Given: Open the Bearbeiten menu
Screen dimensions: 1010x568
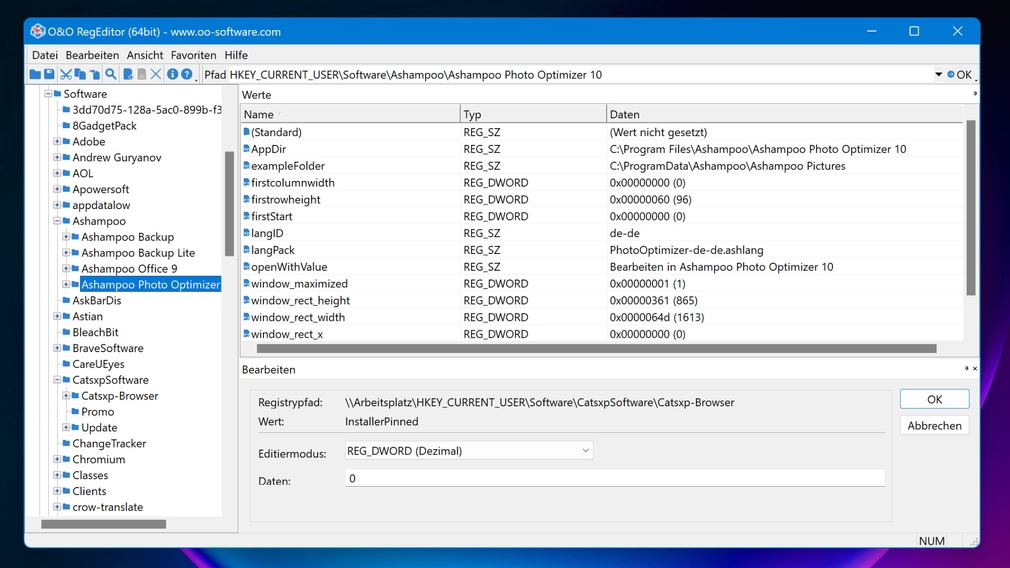Looking at the screenshot, I should (92, 55).
